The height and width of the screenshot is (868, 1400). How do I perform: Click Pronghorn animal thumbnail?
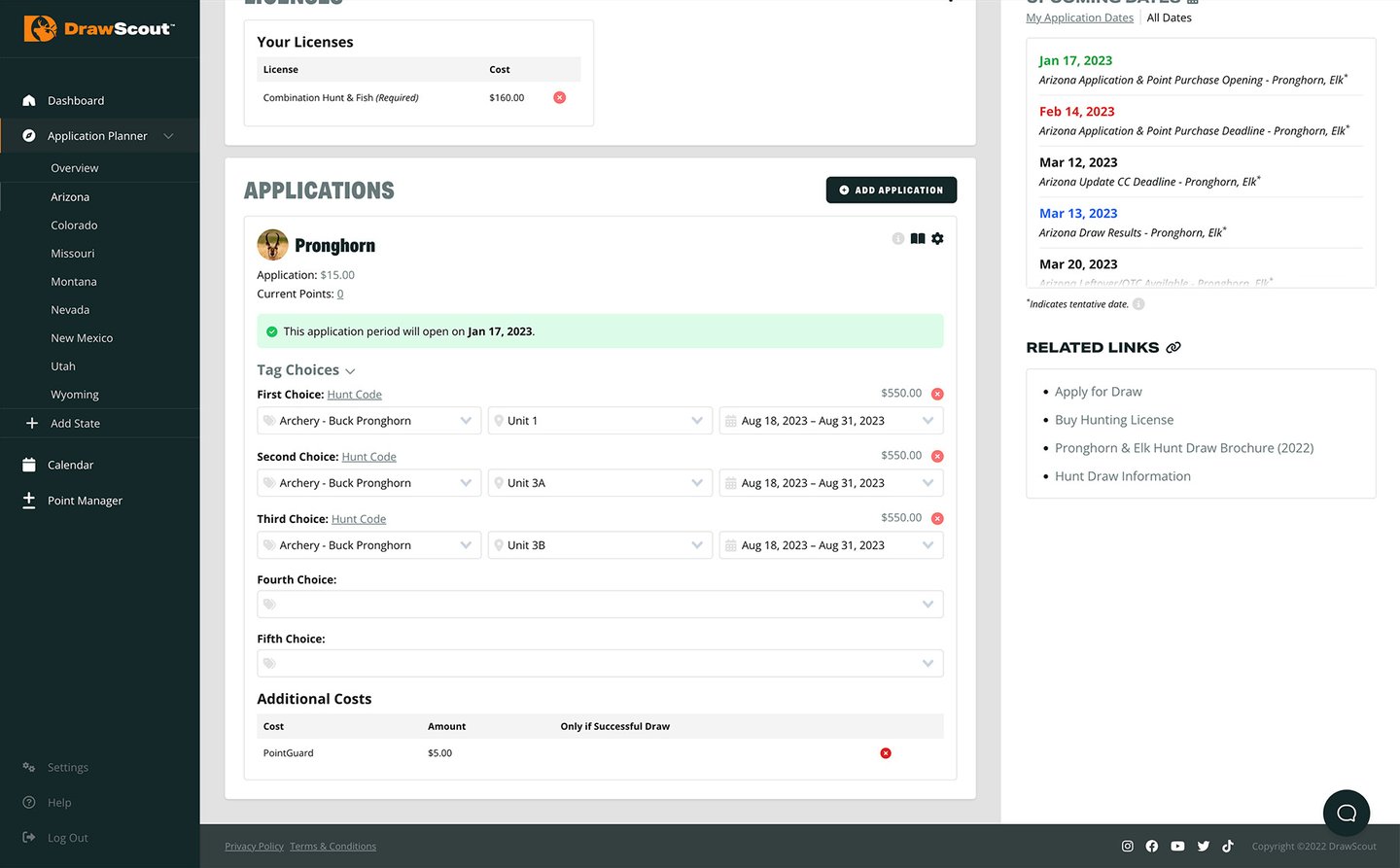coord(272,245)
